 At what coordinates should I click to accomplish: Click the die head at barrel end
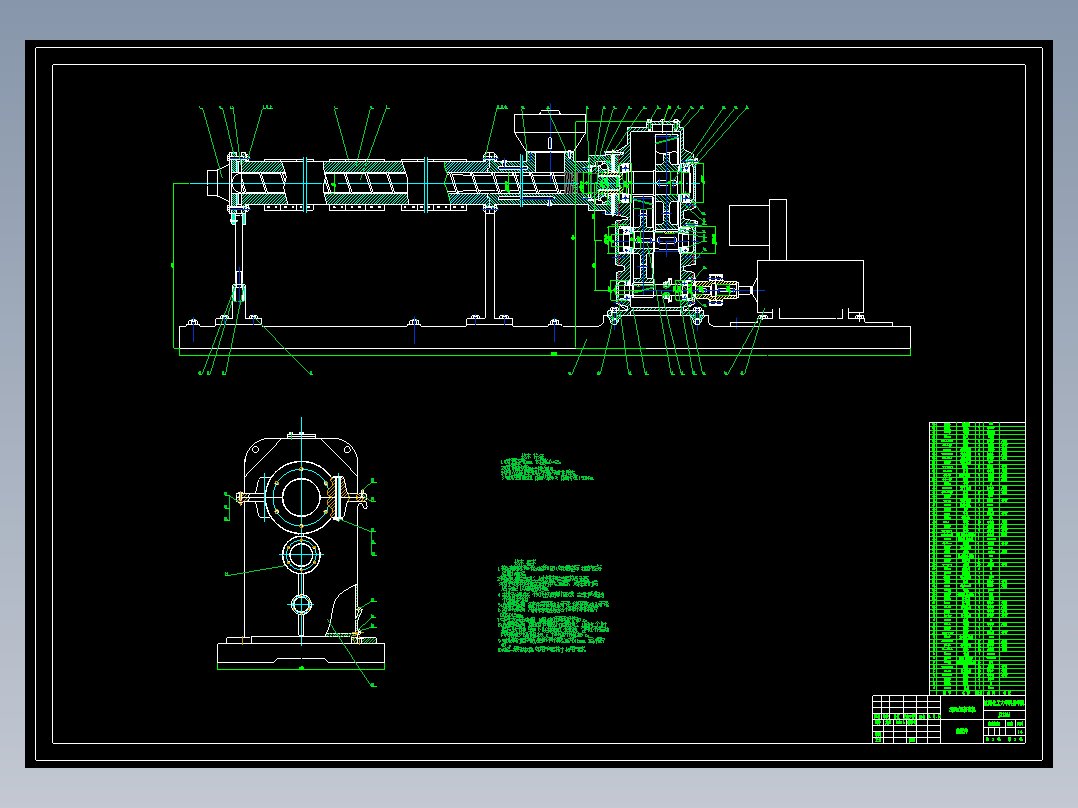point(219,183)
